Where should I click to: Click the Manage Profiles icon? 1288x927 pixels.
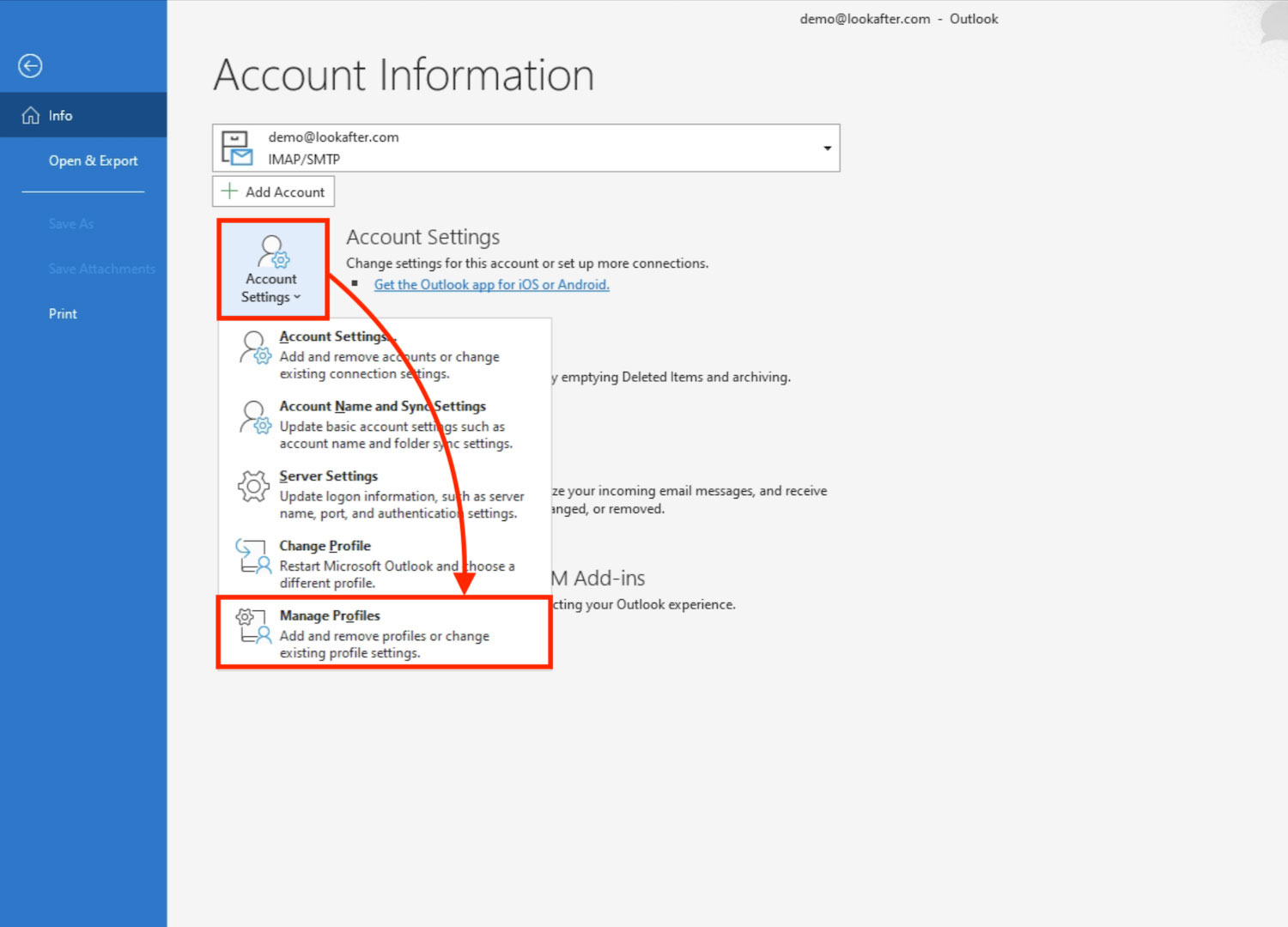point(253,627)
